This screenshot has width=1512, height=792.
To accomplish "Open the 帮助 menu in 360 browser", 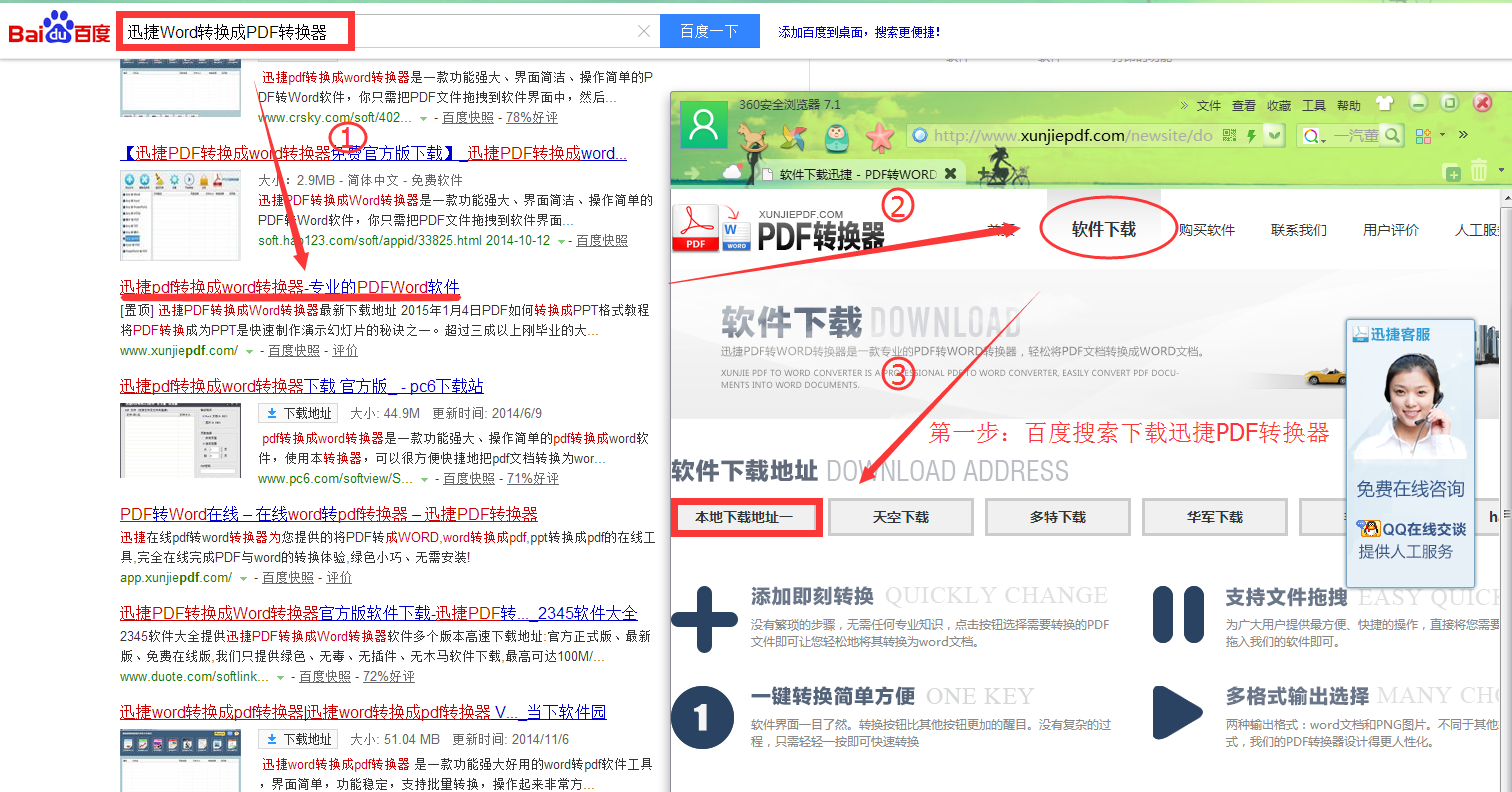I will (x=1349, y=105).
